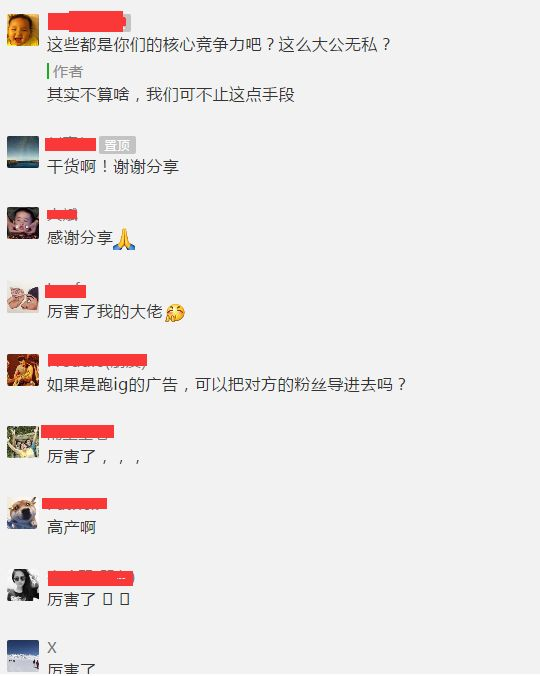Viewport: 540px width, 676px height.
Task: Click the laughing baby avatar on first comment
Action: click(x=23, y=30)
